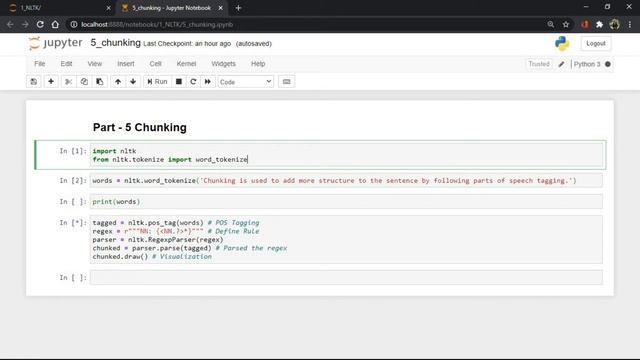
Task: Click the Logout button
Action: pos(596,43)
